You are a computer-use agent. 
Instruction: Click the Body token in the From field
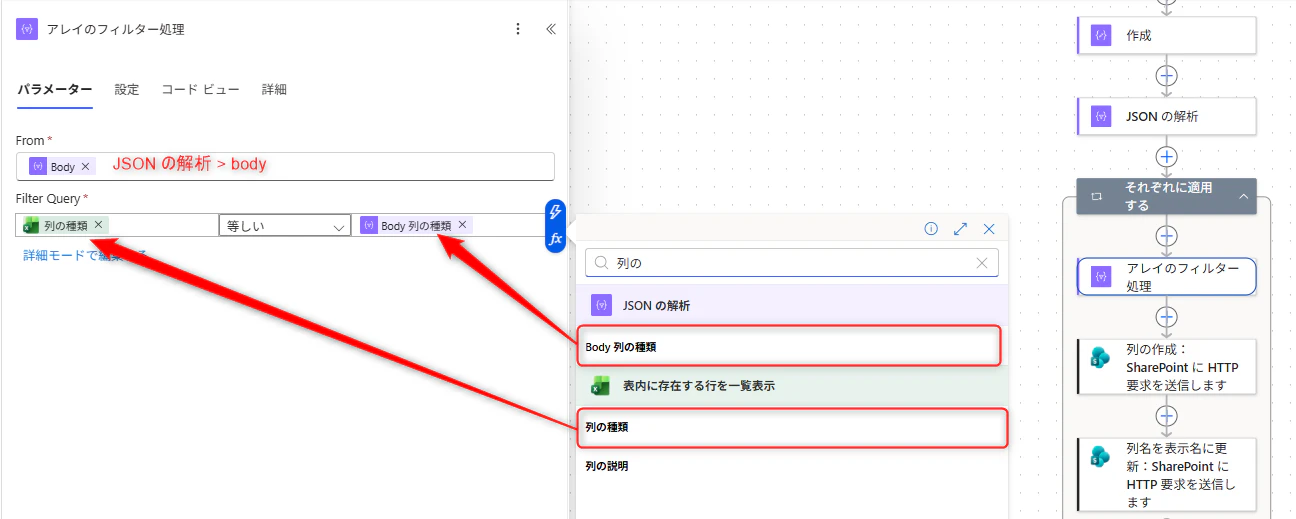pyautogui.click(x=62, y=166)
